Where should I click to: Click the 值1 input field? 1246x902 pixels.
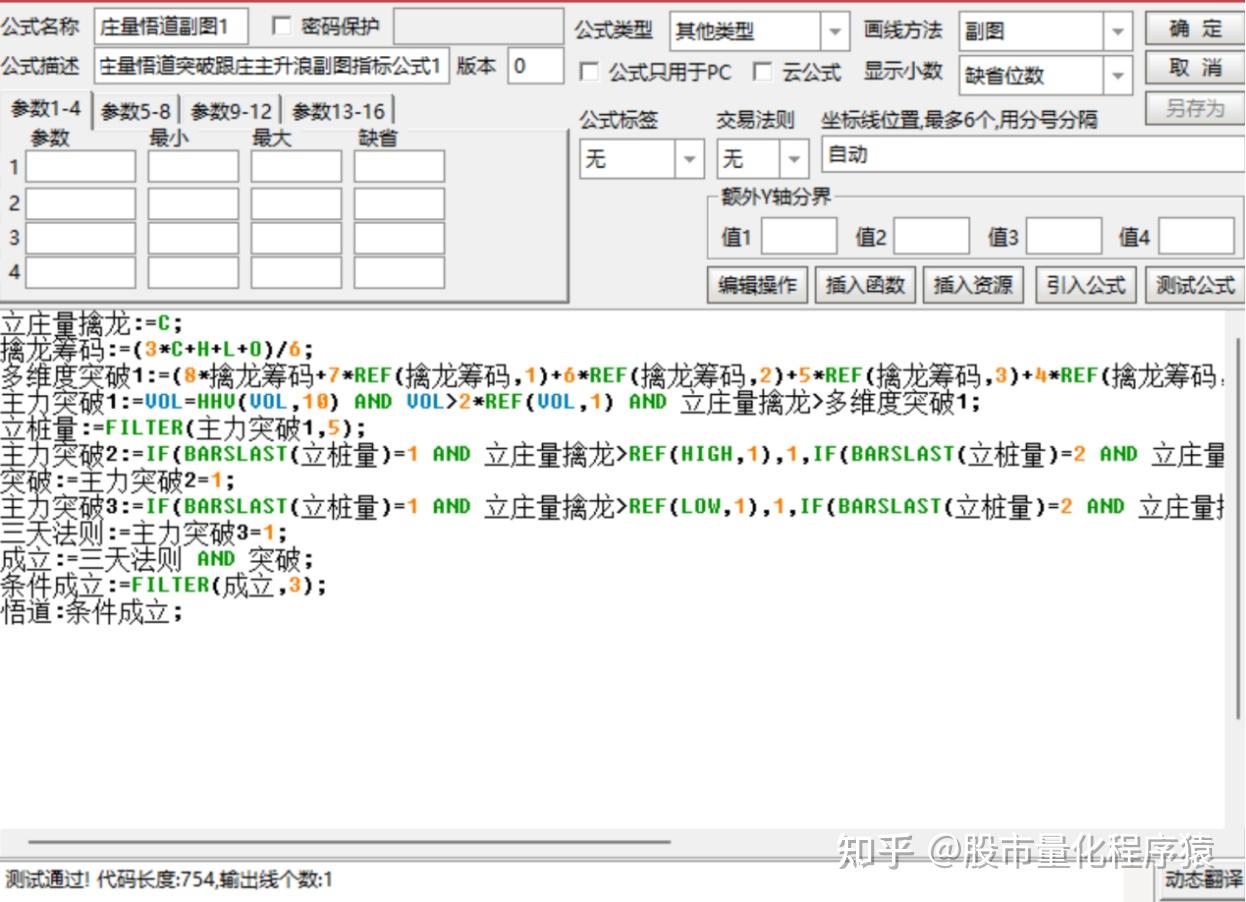(x=799, y=237)
